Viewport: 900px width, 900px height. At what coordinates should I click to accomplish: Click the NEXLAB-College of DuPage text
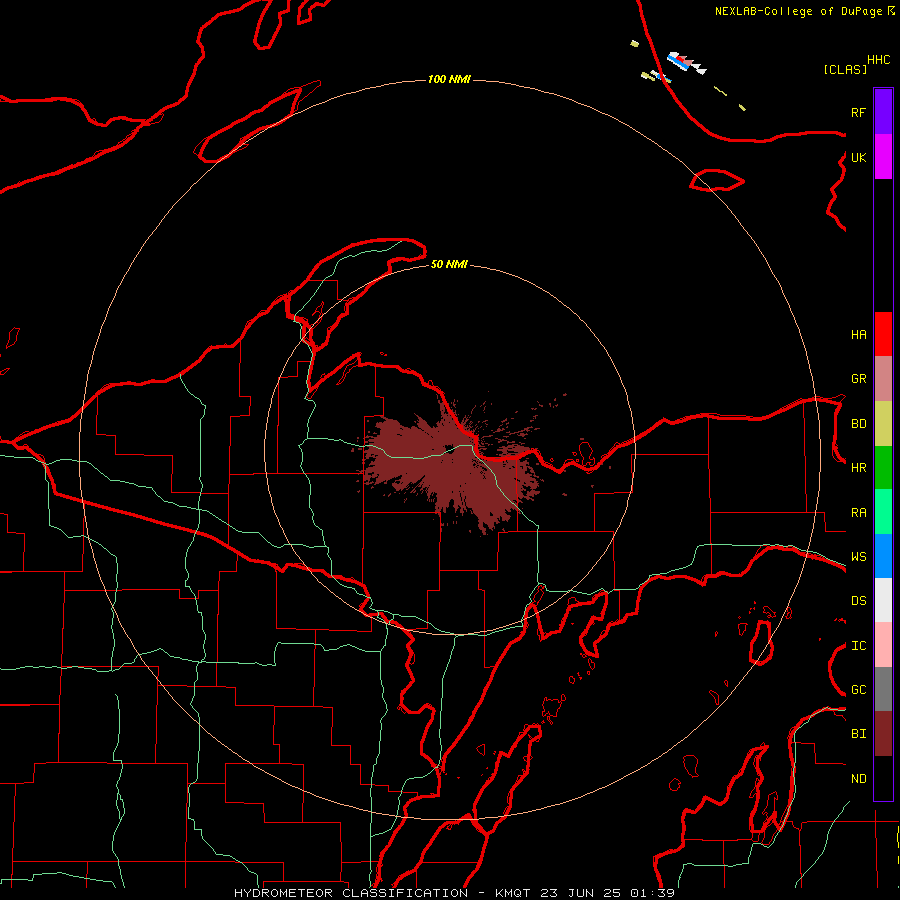click(x=798, y=11)
